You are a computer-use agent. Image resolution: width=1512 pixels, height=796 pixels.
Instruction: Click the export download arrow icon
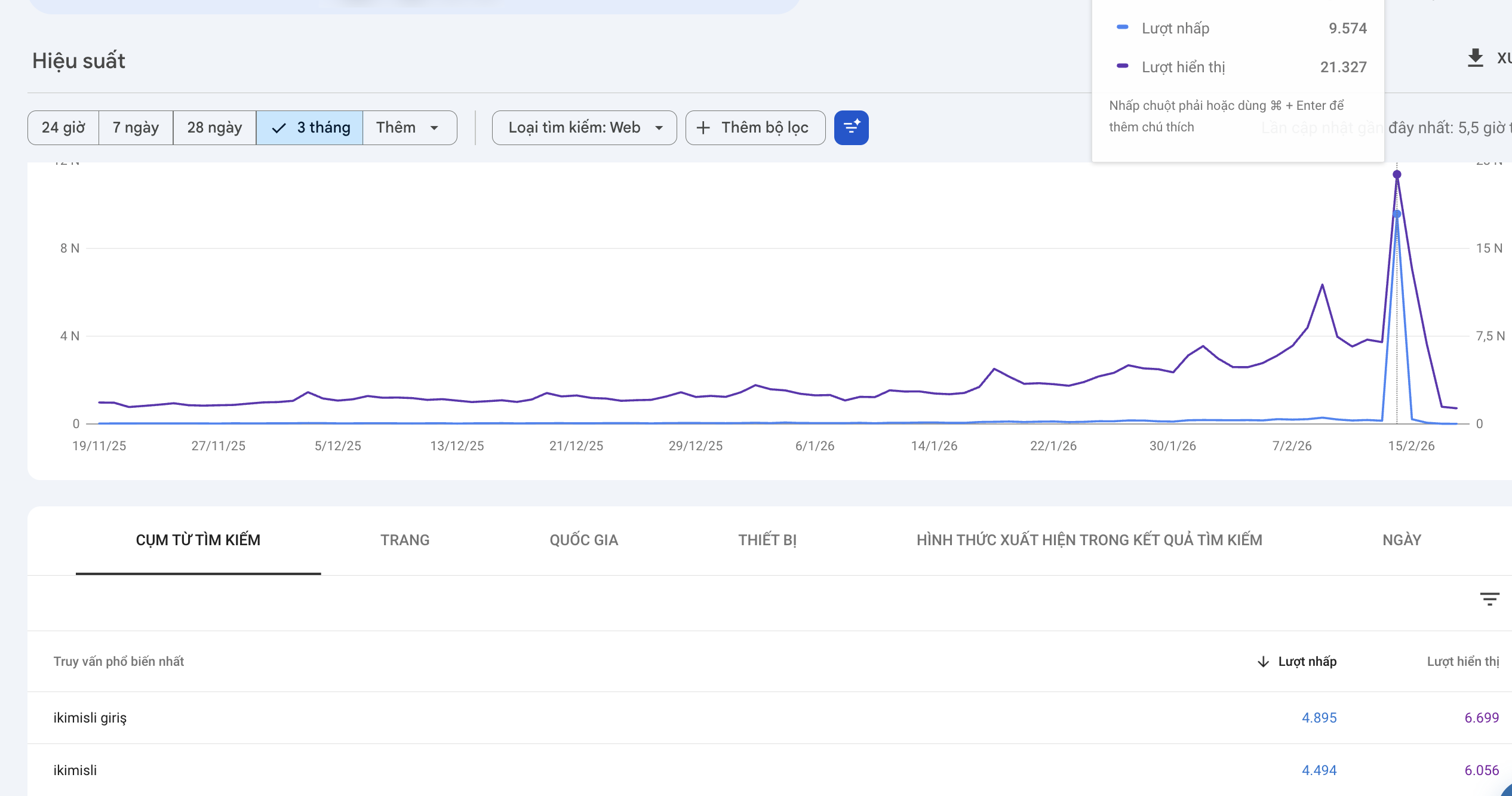click(1475, 58)
